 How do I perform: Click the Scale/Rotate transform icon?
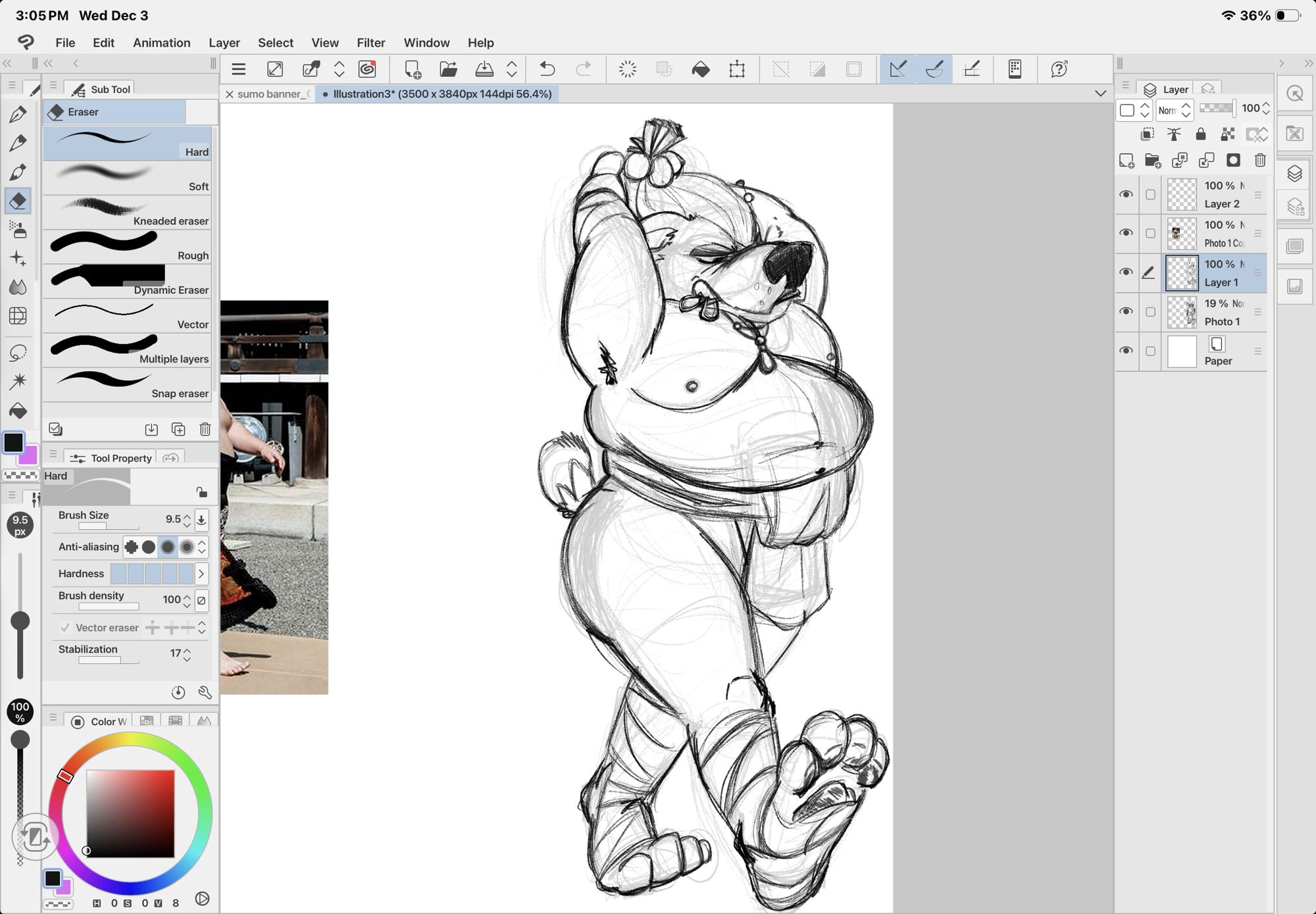[737, 69]
